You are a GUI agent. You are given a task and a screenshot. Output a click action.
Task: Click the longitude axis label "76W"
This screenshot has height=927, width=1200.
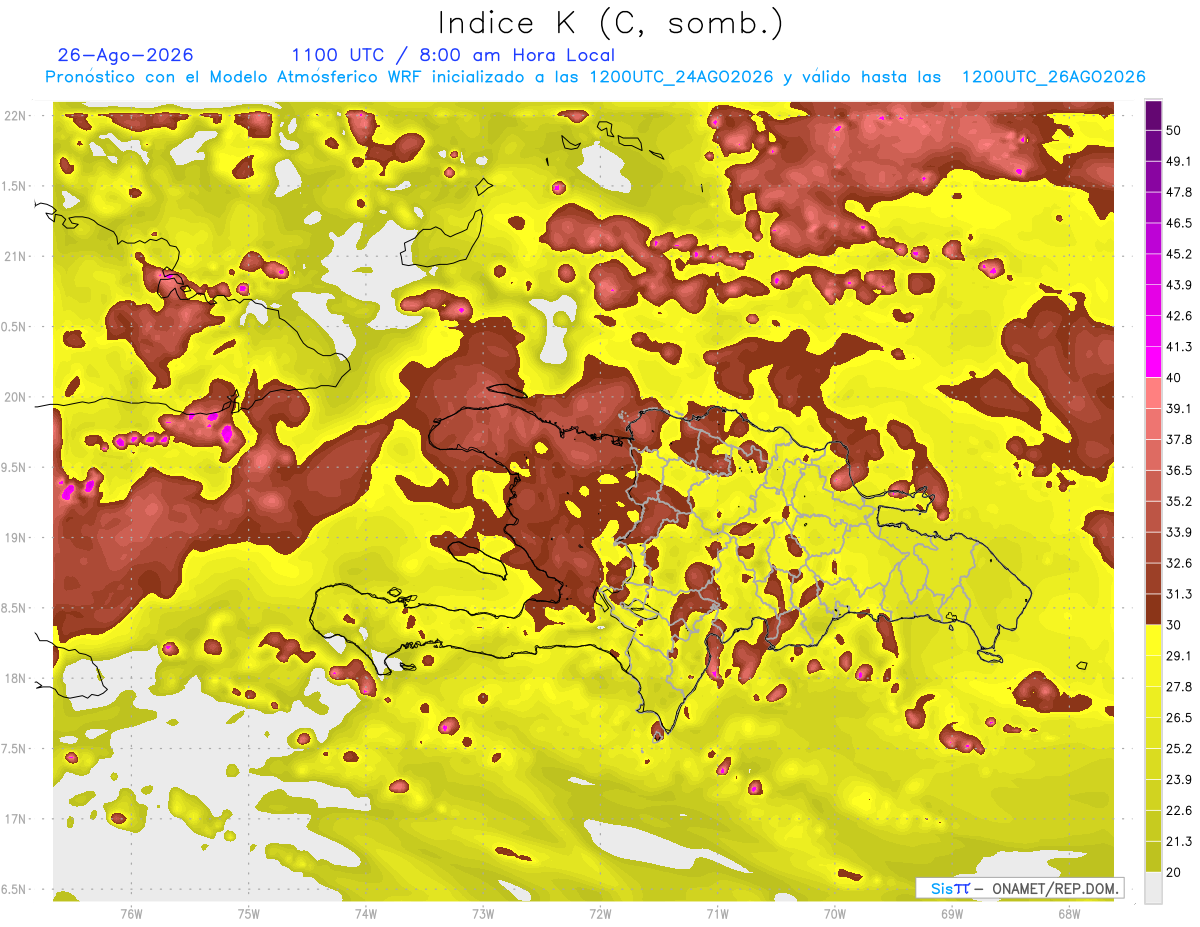[x=131, y=915]
